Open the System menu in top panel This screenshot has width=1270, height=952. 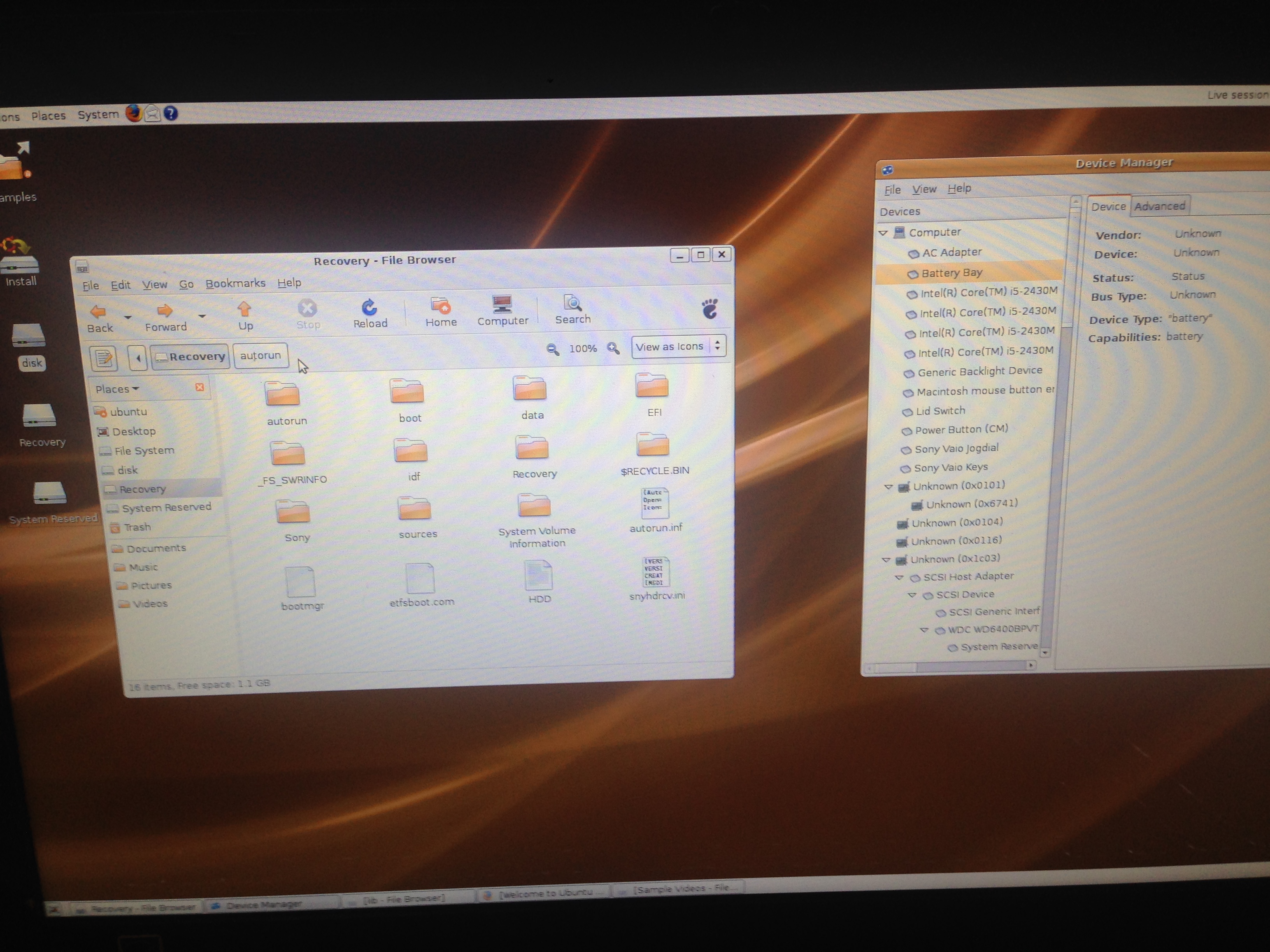coord(98,115)
